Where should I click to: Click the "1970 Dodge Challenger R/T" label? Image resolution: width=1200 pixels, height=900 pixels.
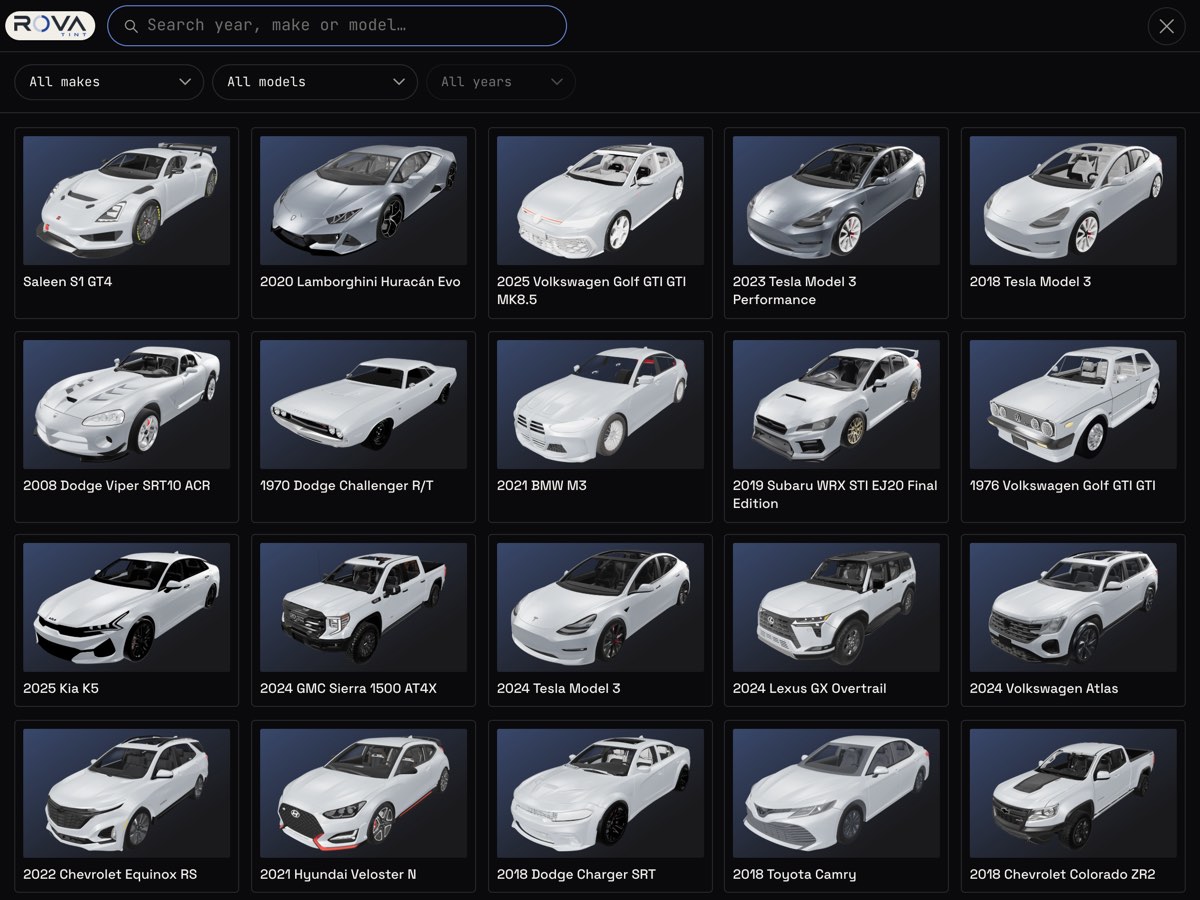tap(346, 486)
